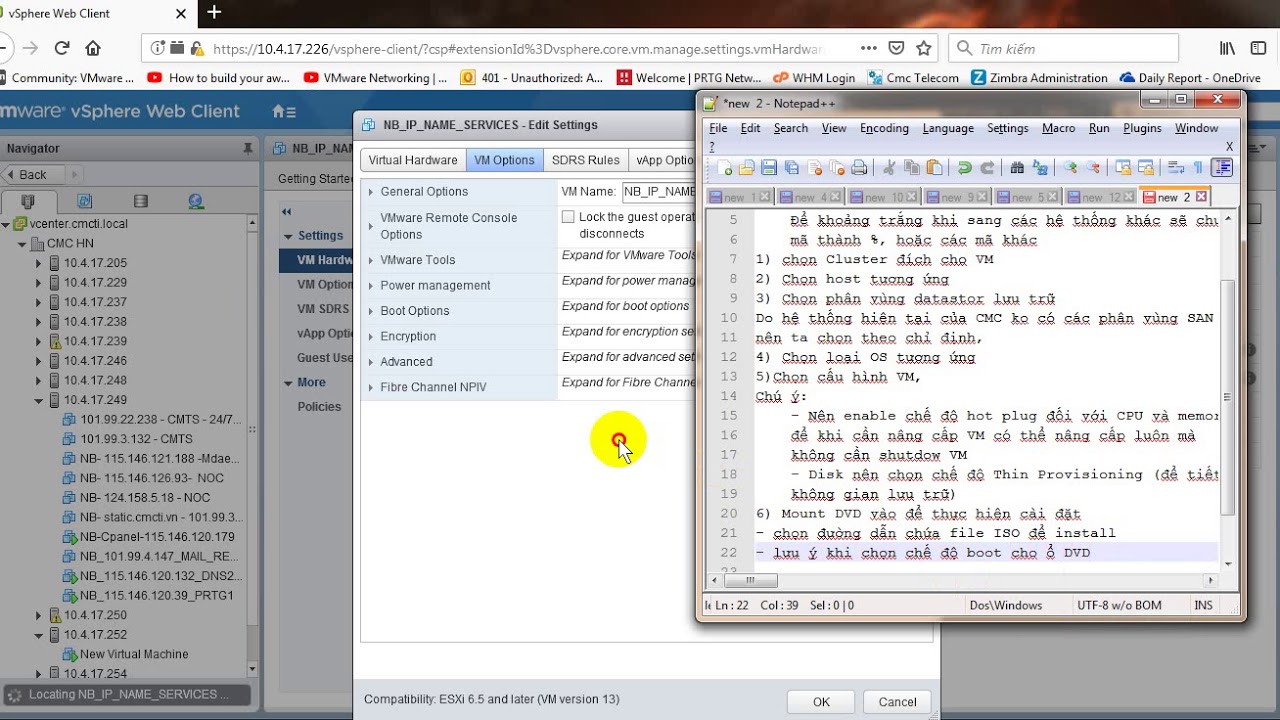Open VMs and Templates navigator tab

(x=84, y=201)
